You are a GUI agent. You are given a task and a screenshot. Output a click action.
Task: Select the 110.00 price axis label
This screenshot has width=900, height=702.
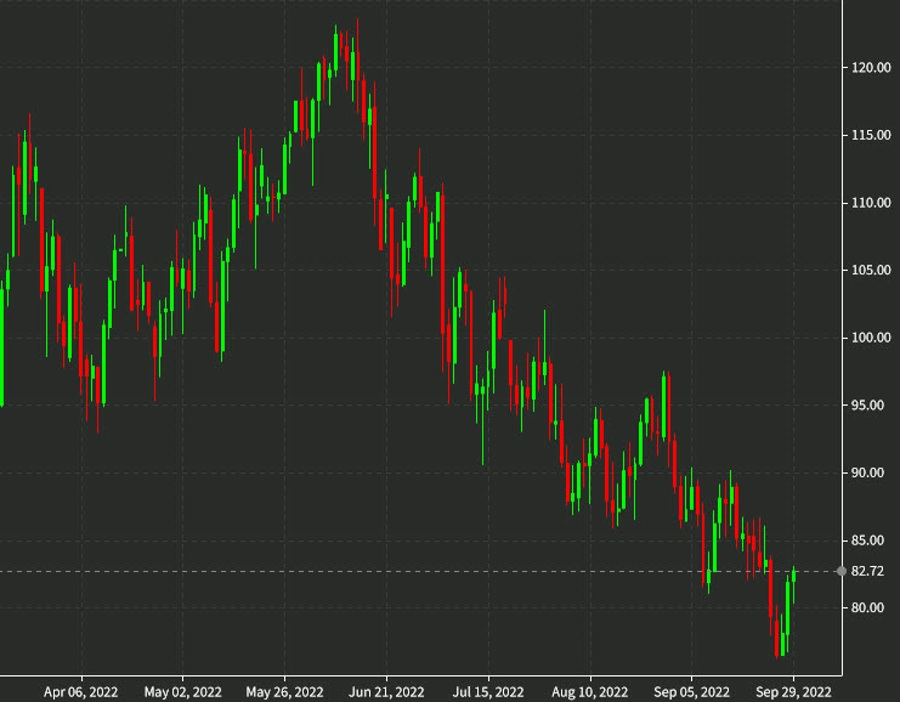(x=871, y=203)
